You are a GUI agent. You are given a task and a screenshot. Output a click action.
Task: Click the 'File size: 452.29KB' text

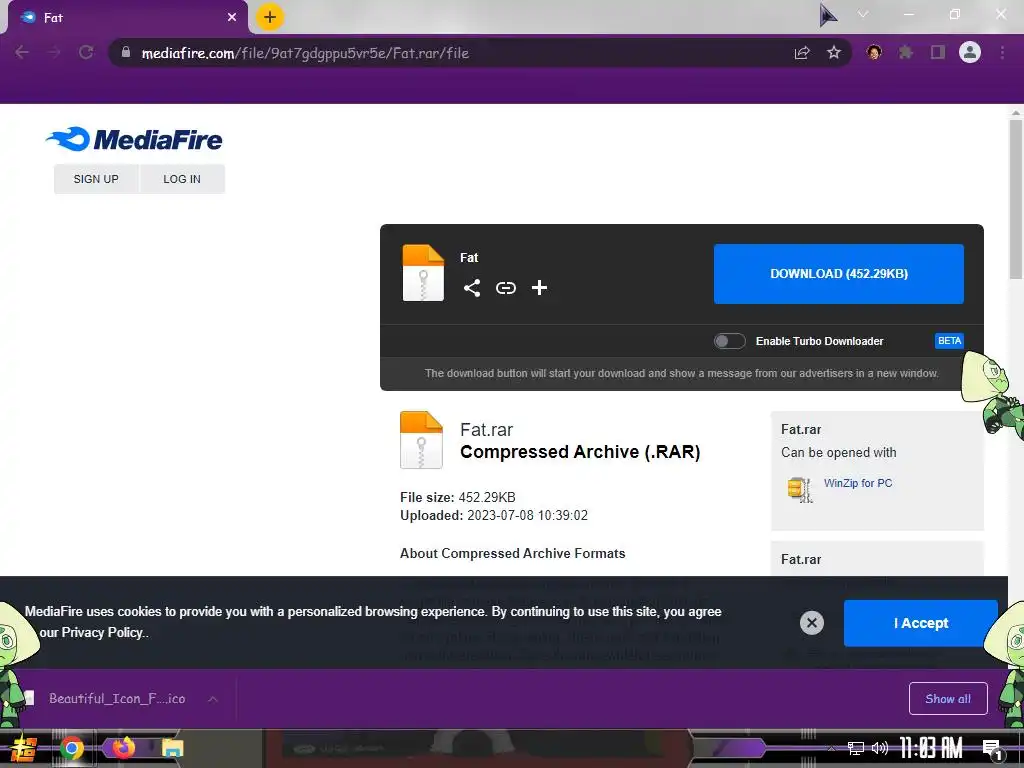coord(458,497)
